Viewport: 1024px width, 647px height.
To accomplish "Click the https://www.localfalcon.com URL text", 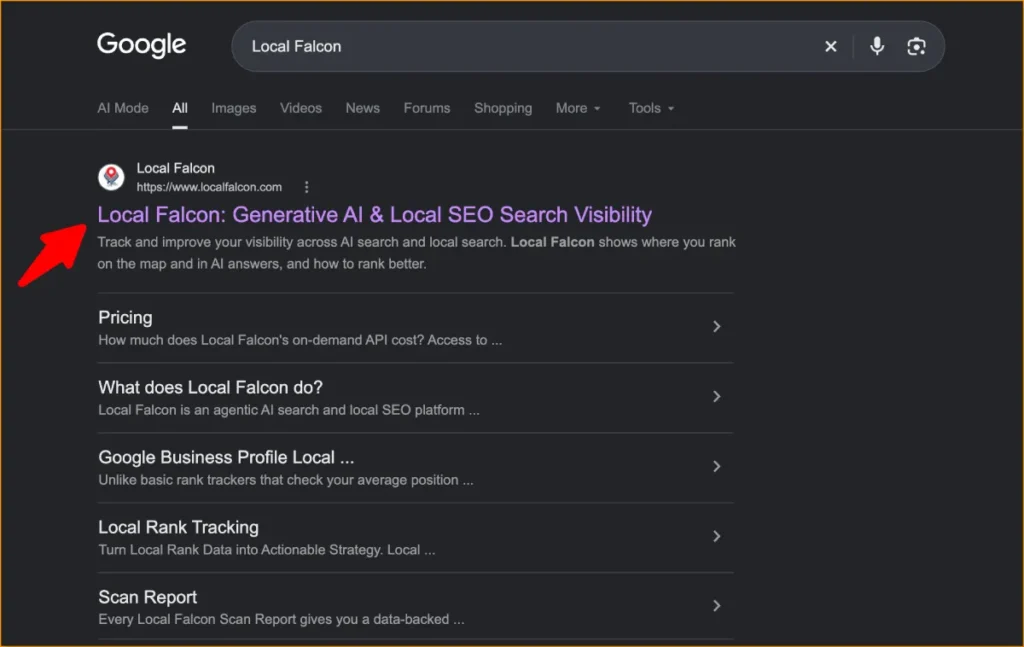I will tap(209, 187).
